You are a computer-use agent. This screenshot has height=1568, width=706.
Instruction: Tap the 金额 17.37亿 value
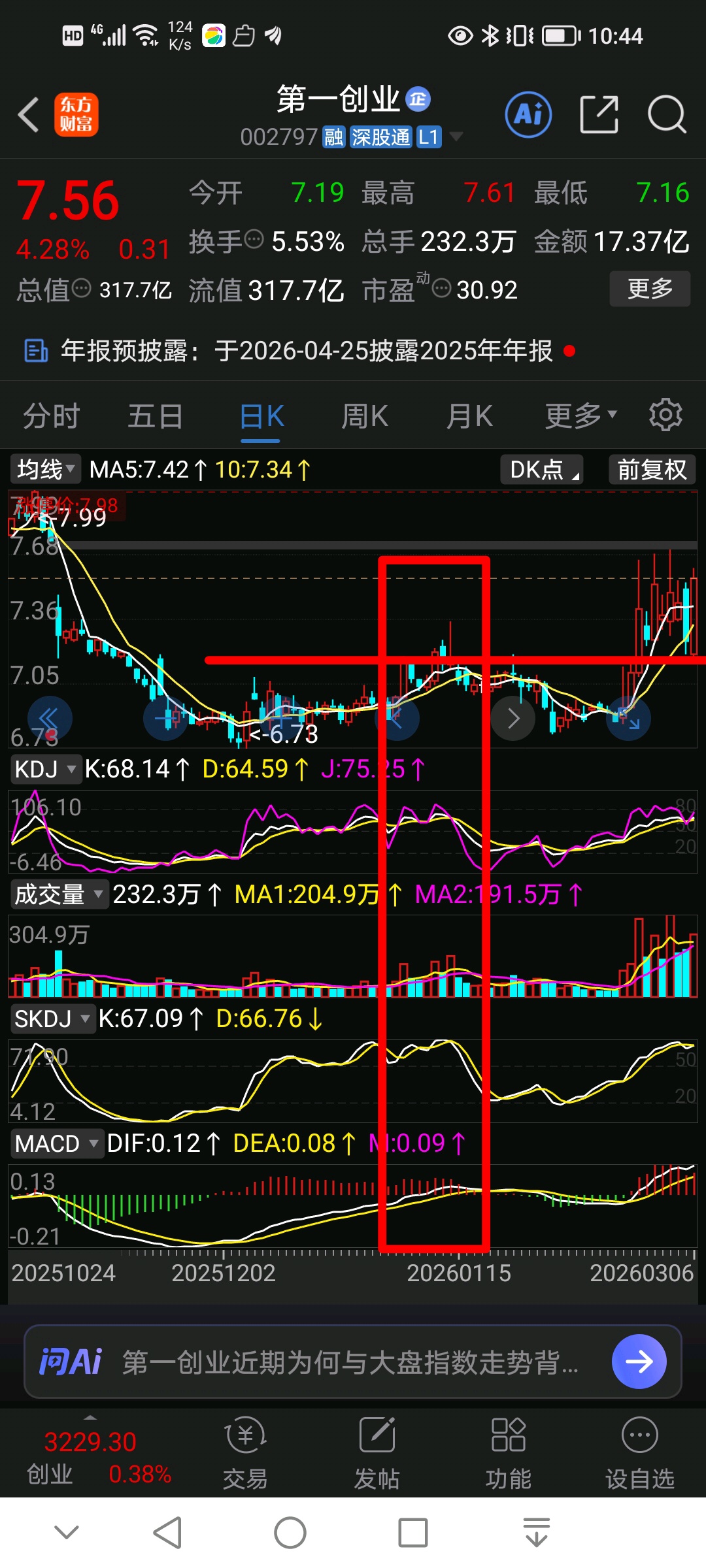point(641,242)
